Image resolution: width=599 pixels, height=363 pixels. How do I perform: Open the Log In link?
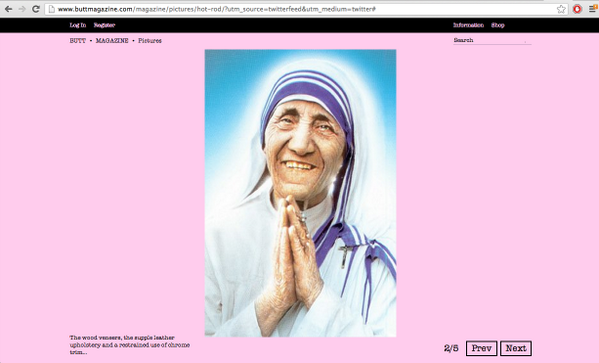pyautogui.click(x=78, y=25)
